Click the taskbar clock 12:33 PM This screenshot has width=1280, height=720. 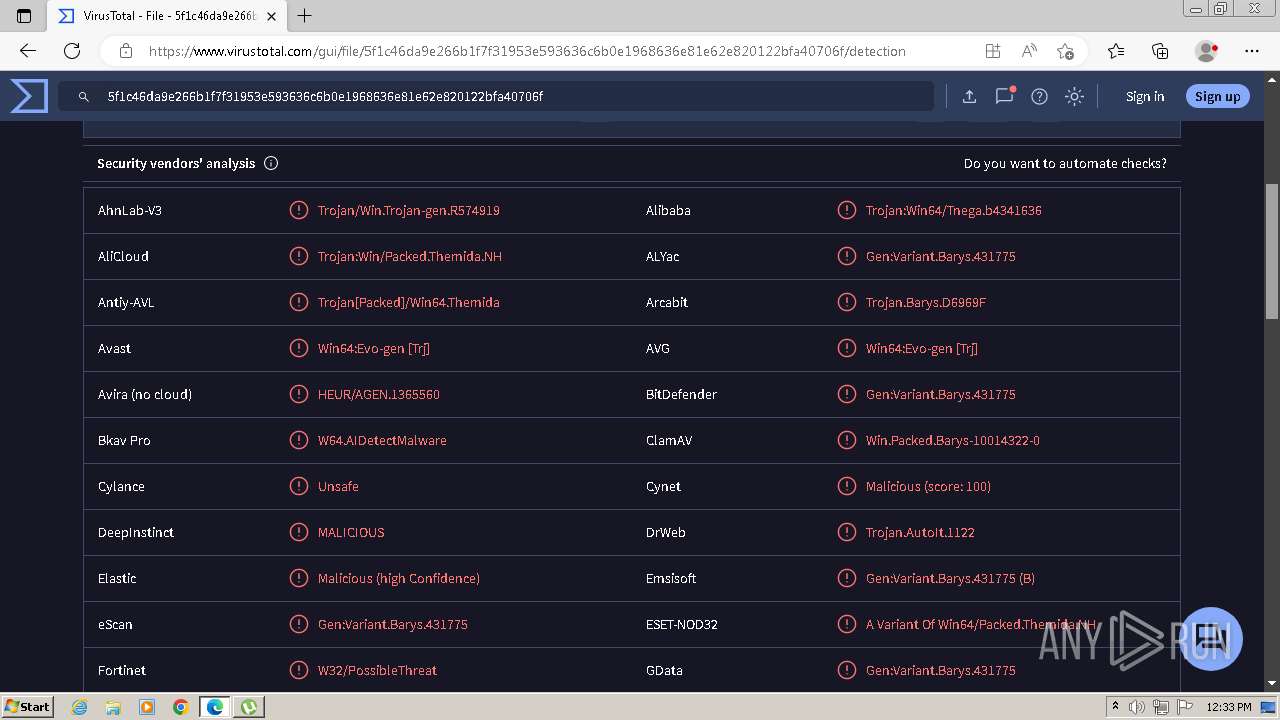[1229, 707]
